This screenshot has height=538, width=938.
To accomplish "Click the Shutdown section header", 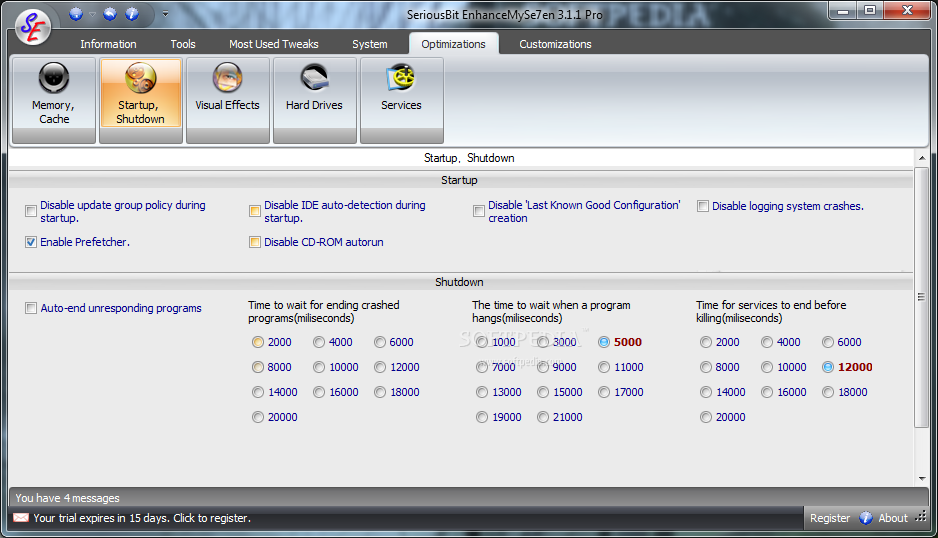I will point(459,282).
